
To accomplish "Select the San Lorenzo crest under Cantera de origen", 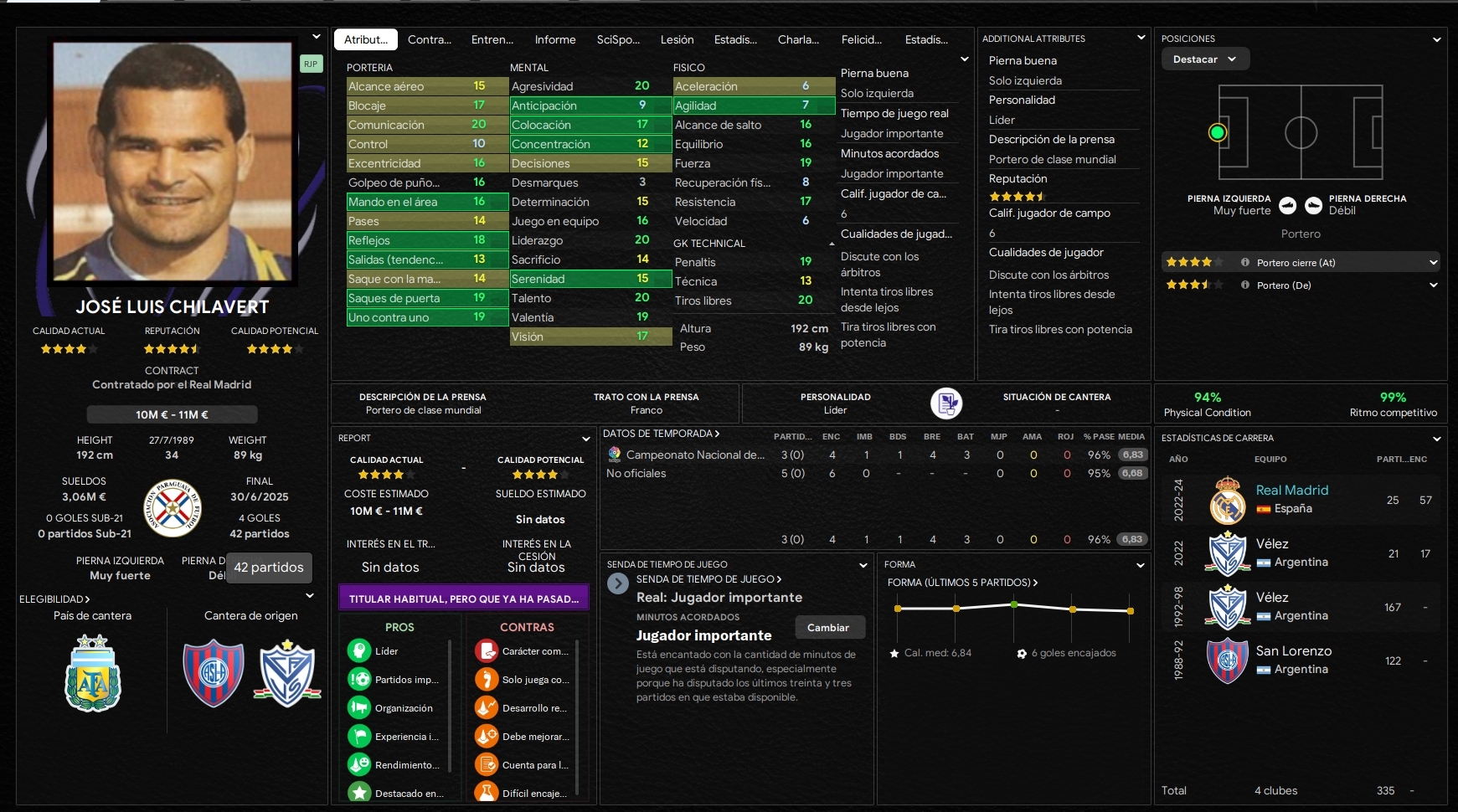I will (x=214, y=674).
